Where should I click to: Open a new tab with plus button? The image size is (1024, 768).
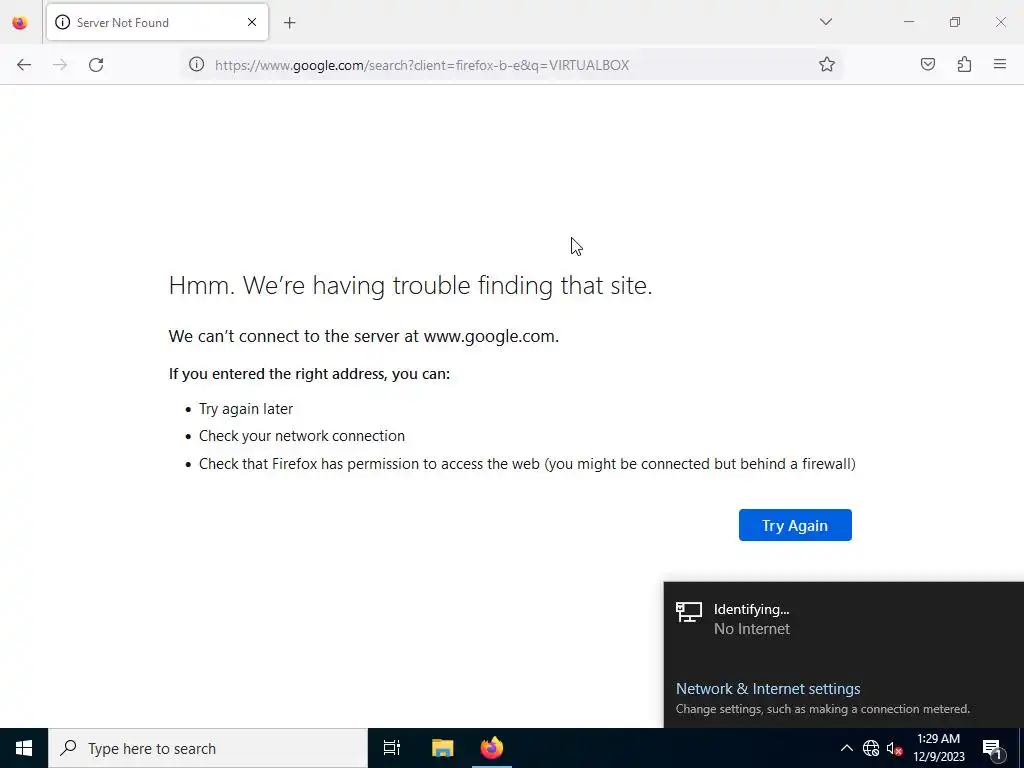tap(290, 23)
